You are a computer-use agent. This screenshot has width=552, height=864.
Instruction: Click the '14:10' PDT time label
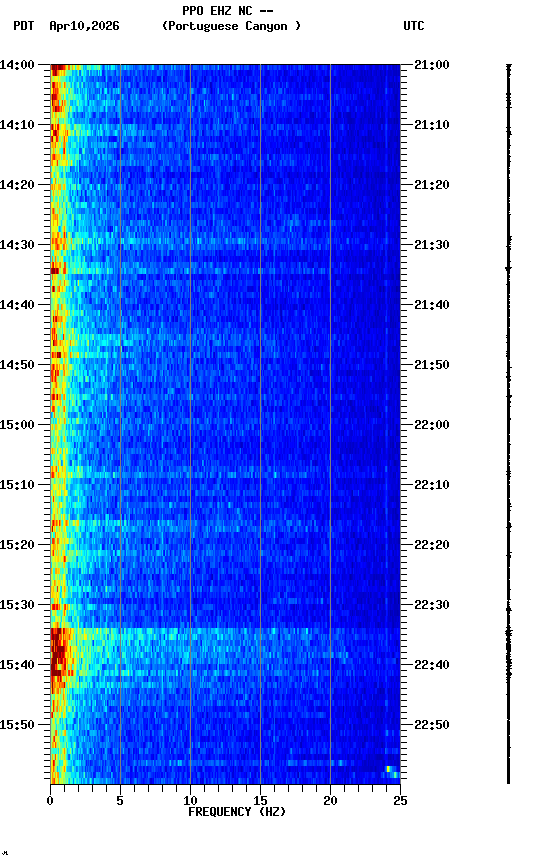(17, 125)
